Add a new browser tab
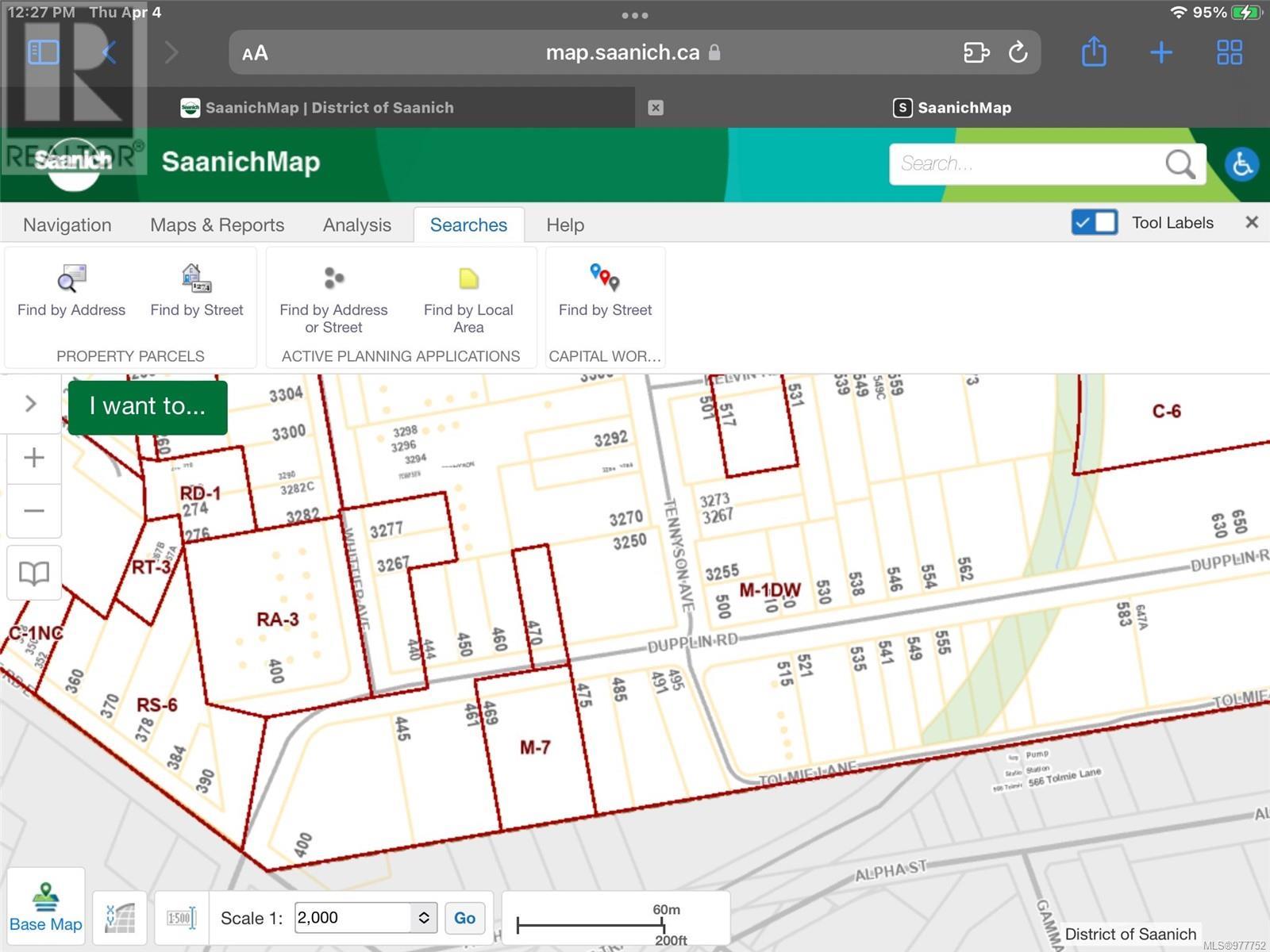 [x=1161, y=53]
